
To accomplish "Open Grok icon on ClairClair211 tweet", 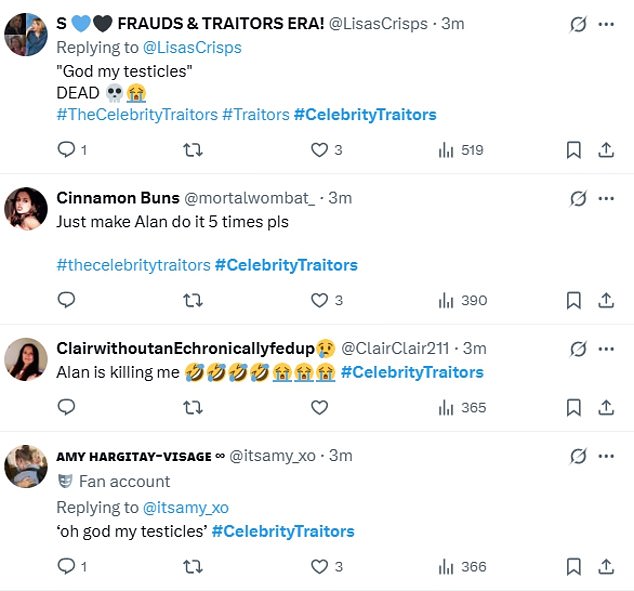I will coord(577,348).
